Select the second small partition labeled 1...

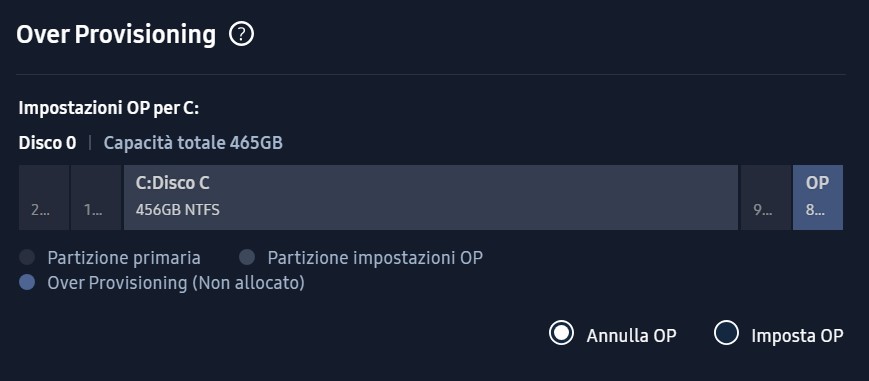pyautogui.click(x=96, y=197)
